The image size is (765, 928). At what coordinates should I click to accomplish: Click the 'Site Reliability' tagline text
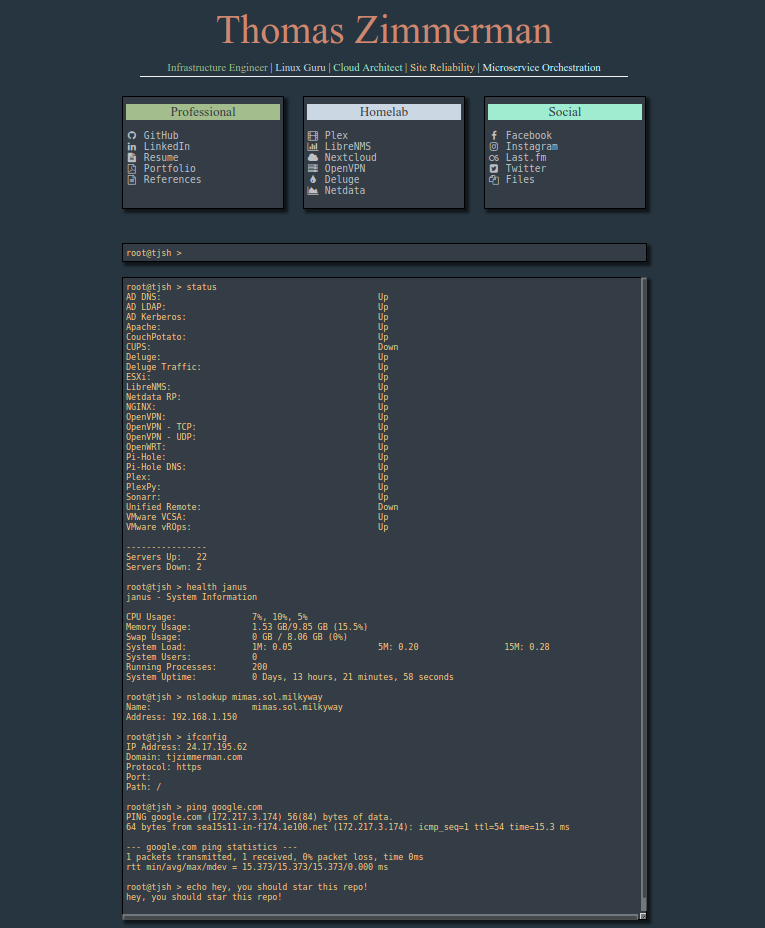pyautogui.click(x=443, y=67)
